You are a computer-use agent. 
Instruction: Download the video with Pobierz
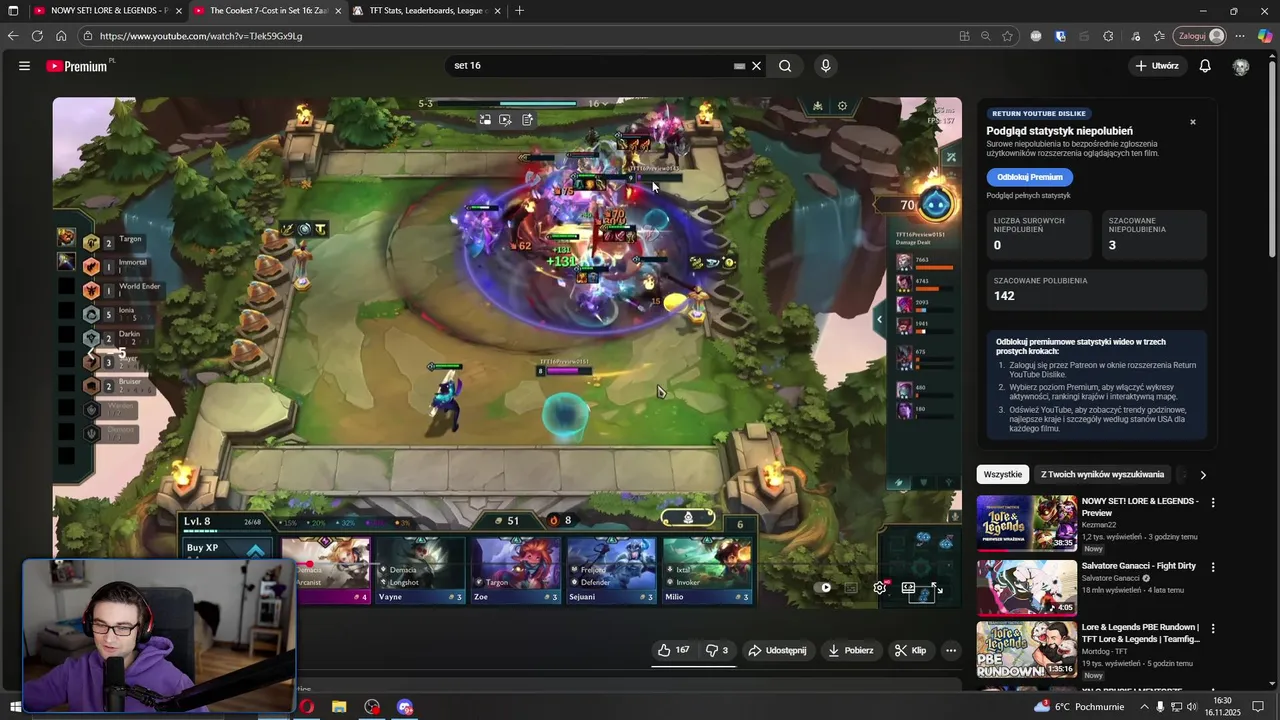pos(850,650)
